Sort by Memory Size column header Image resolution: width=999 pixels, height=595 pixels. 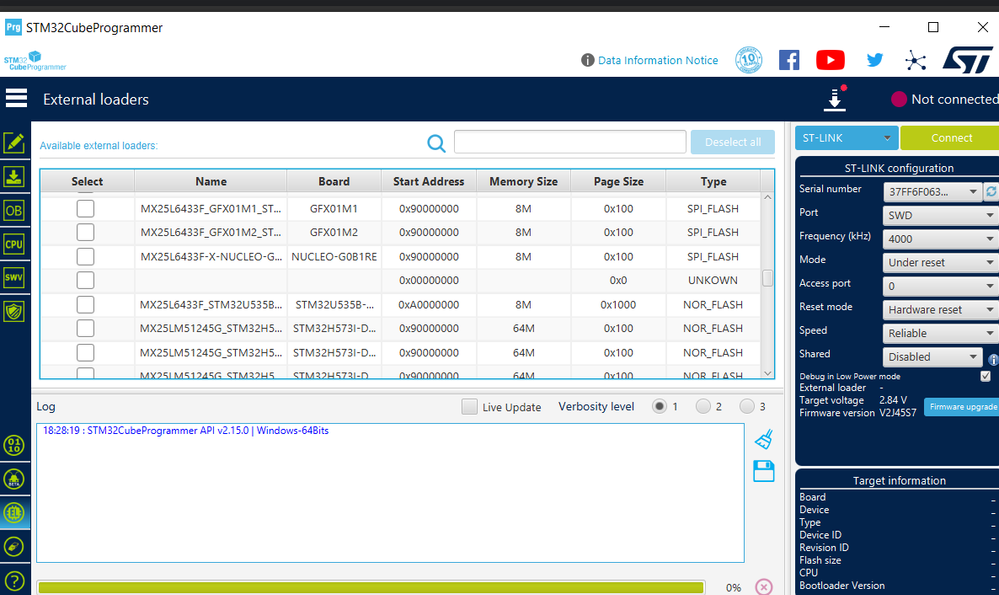point(523,182)
